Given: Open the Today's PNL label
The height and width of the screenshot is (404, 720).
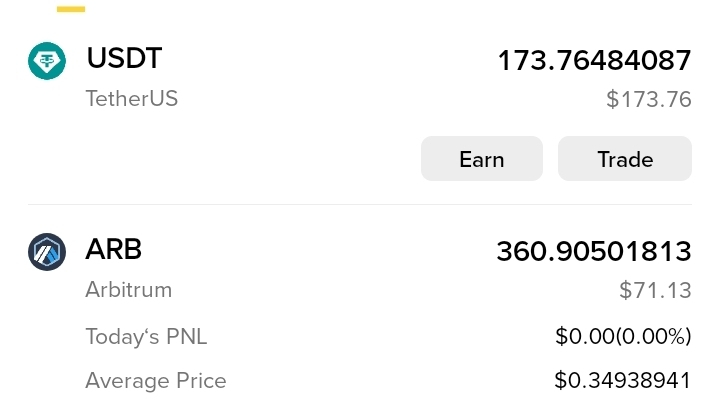Looking at the screenshot, I should click(x=146, y=337).
